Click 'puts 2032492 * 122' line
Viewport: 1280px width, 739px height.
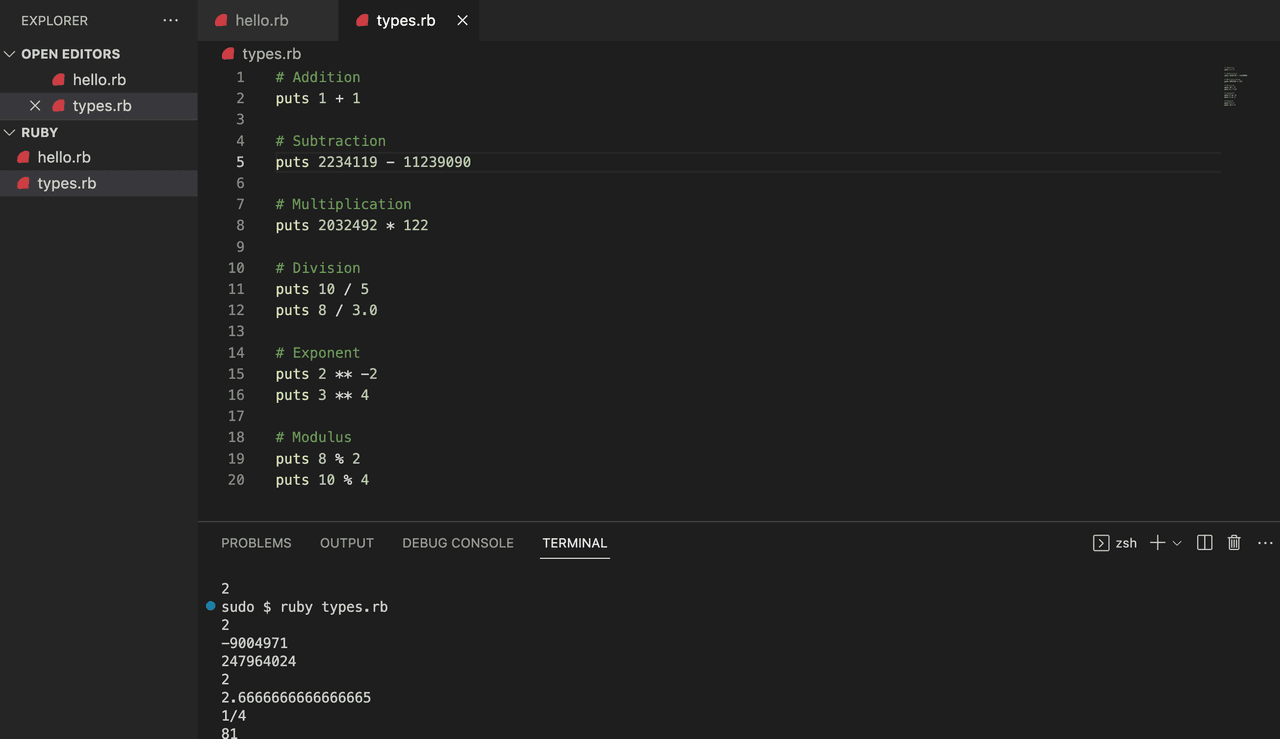tap(352, 225)
